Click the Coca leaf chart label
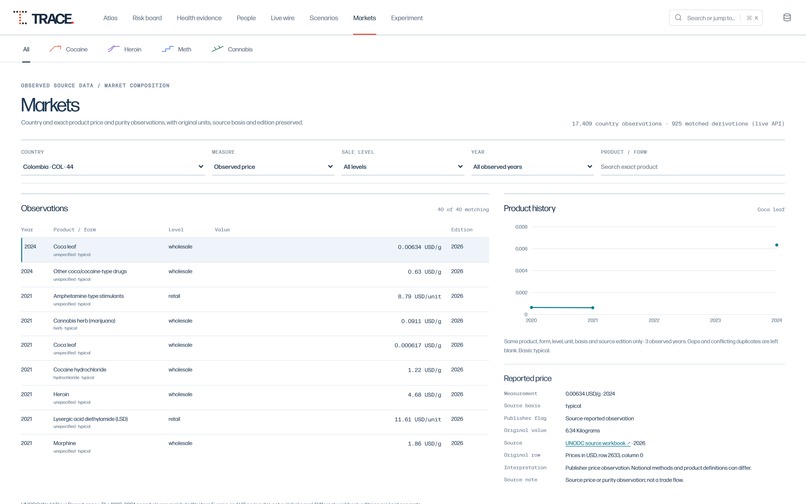The height and width of the screenshot is (504, 806). pos(771,209)
